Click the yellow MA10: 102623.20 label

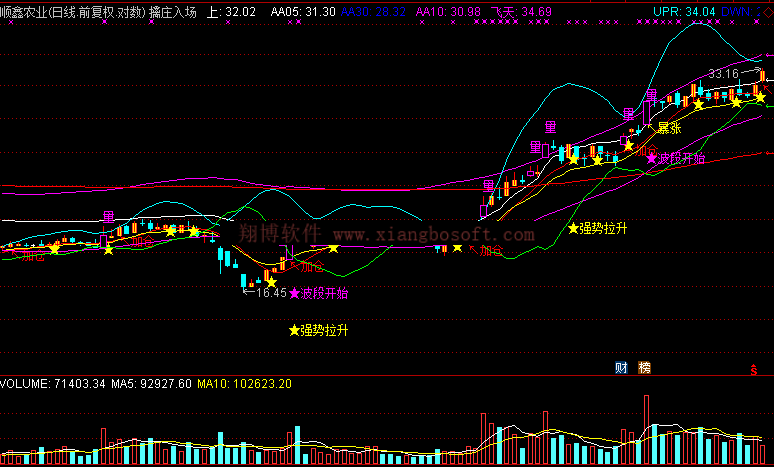click(244, 384)
